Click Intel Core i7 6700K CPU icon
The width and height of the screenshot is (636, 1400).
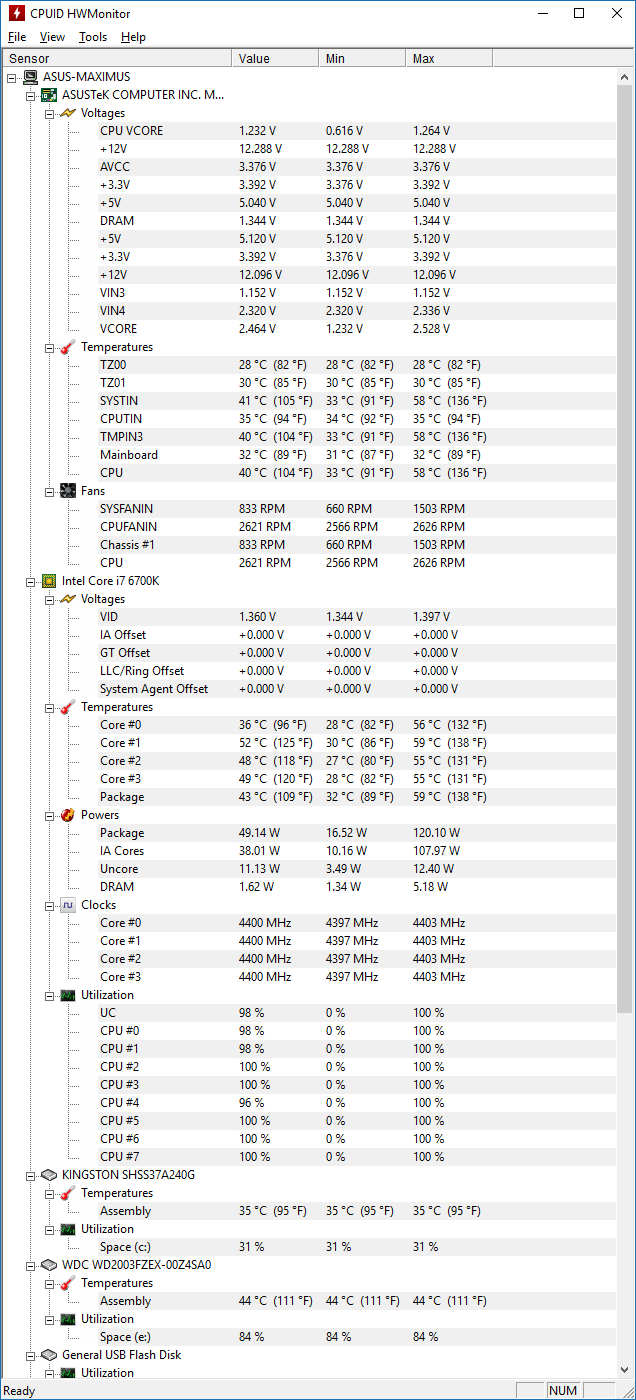point(49,581)
